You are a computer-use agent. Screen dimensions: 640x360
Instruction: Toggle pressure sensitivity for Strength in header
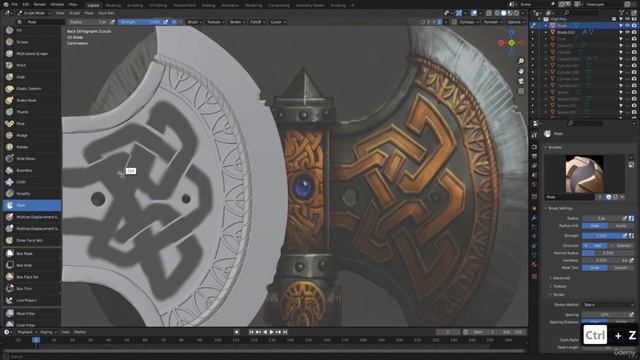click(166, 22)
